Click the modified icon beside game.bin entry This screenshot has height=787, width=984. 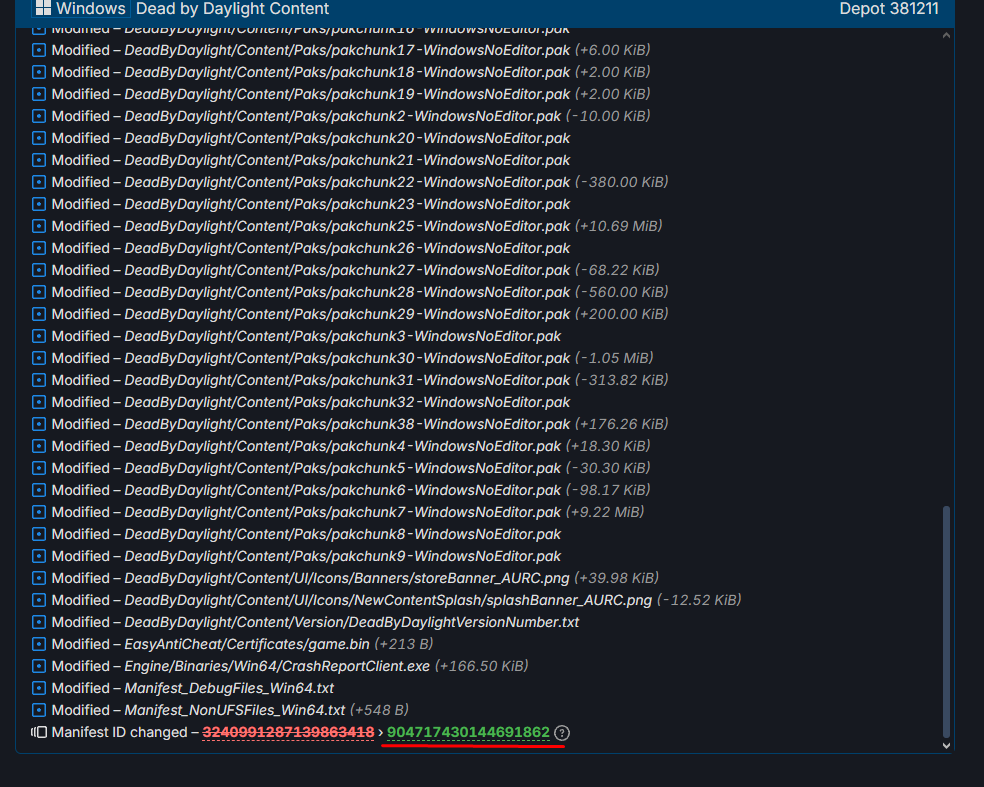(39, 644)
